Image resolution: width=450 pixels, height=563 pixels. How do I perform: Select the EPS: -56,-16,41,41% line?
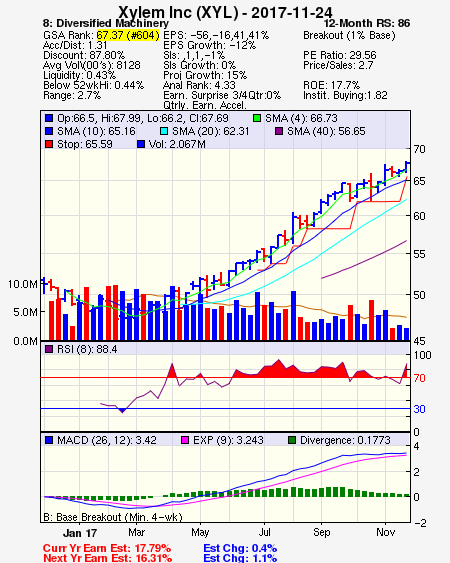pyautogui.click(x=216, y=35)
